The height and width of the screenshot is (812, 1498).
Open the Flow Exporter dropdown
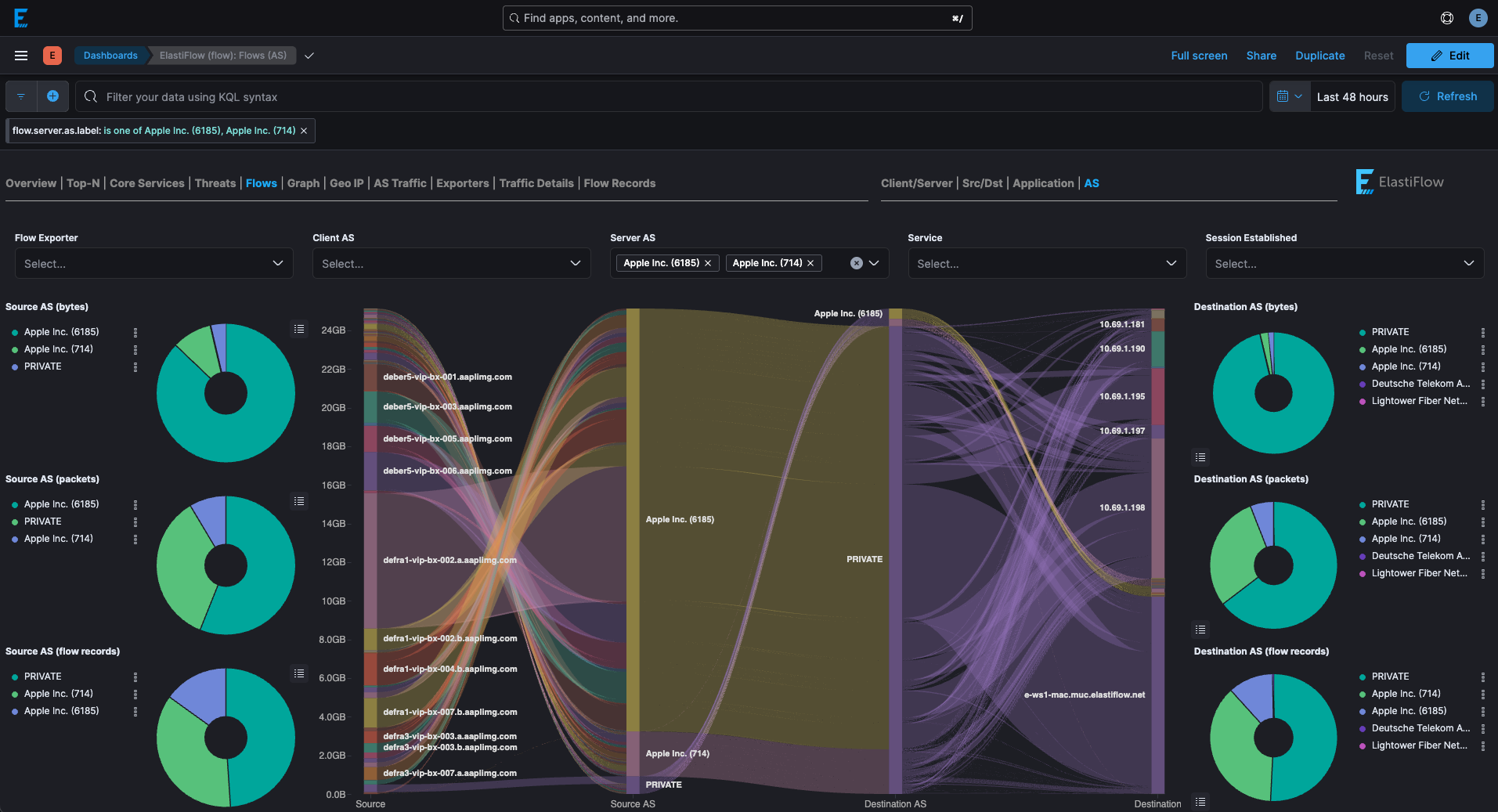point(153,263)
